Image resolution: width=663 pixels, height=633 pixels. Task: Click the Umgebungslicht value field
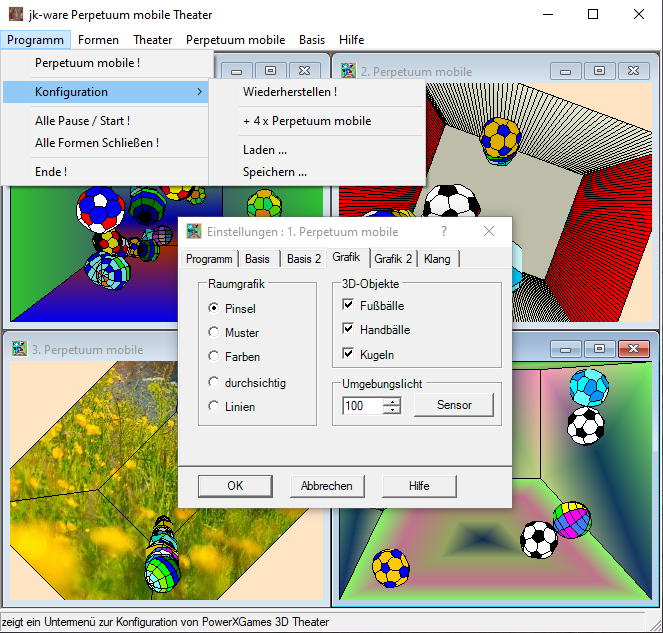(x=363, y=406)
